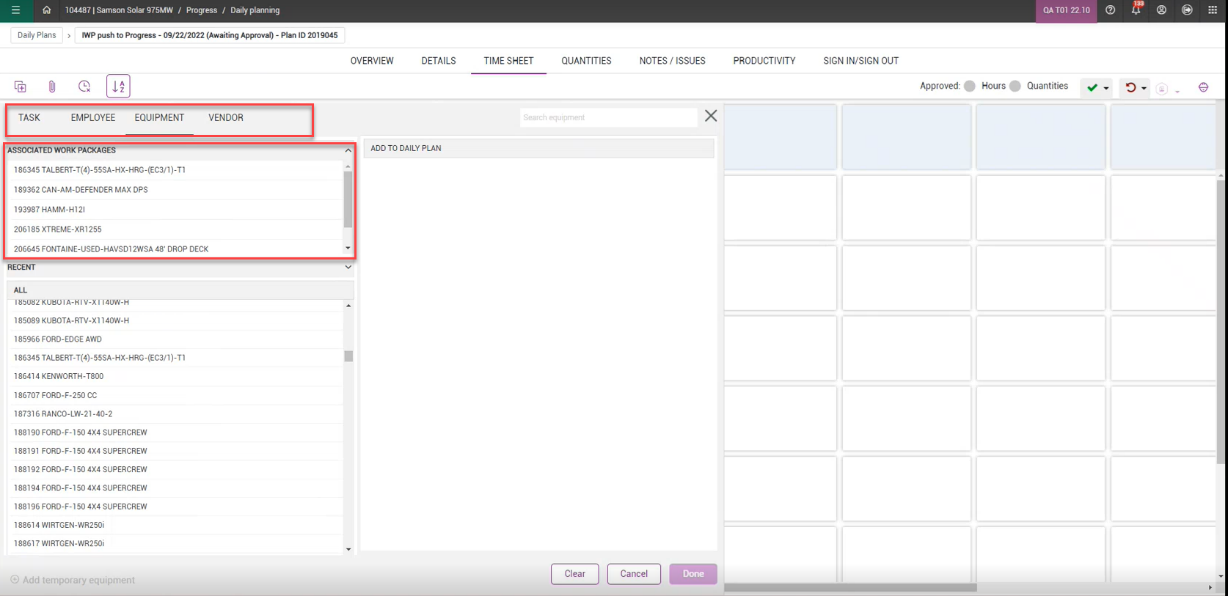Click the QA T01 22.10 environment badge
Viewport: 1228px width, 596px height.
[x=1066, y=10]
